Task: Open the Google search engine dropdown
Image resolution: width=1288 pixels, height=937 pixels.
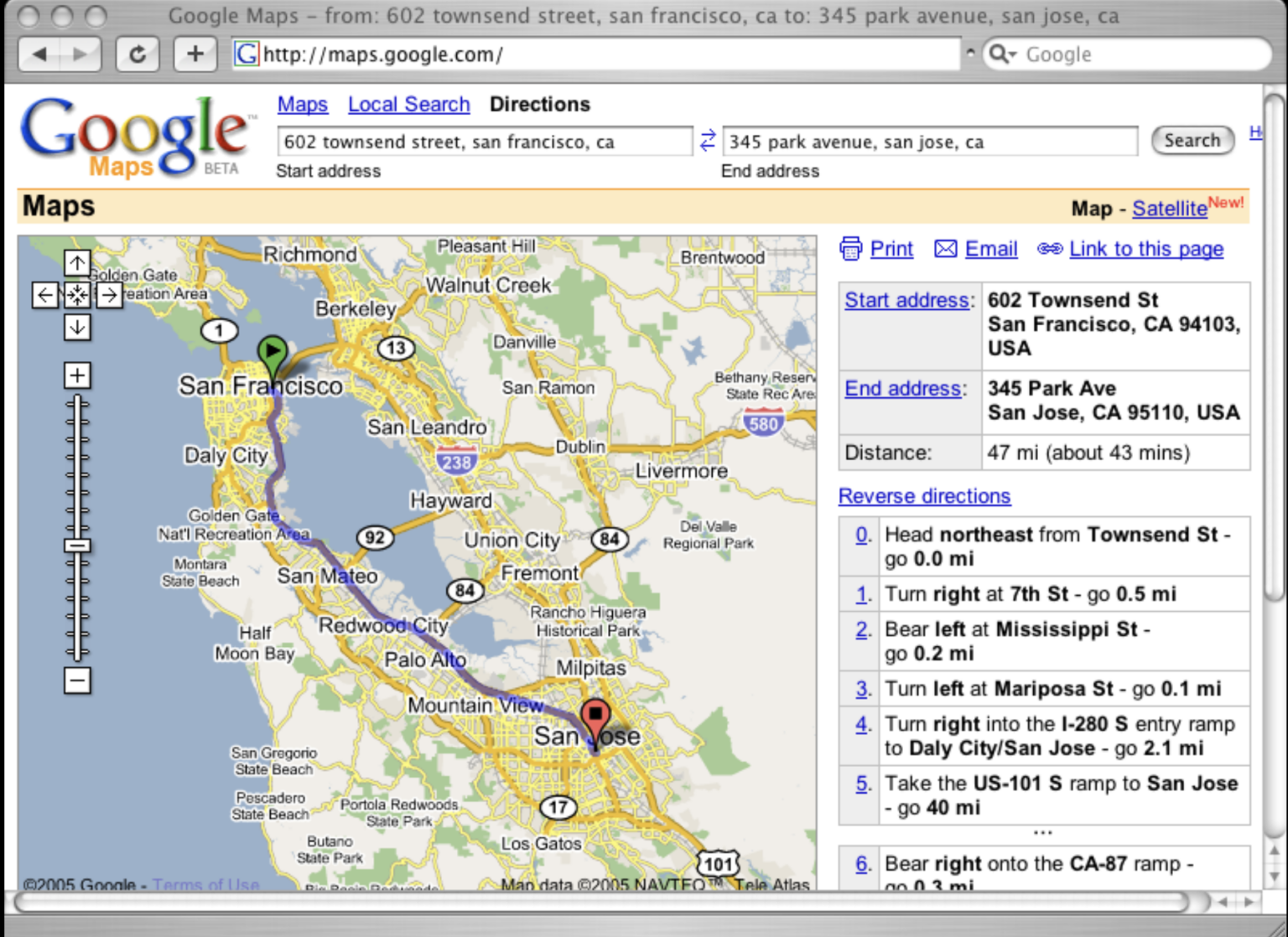Action: coord(1003,54)
